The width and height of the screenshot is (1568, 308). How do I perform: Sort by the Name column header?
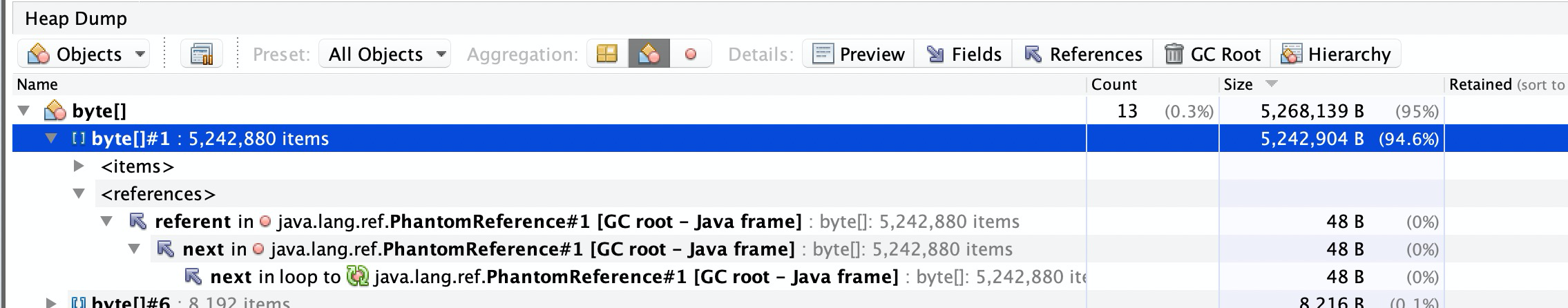(x=37, y=84)
